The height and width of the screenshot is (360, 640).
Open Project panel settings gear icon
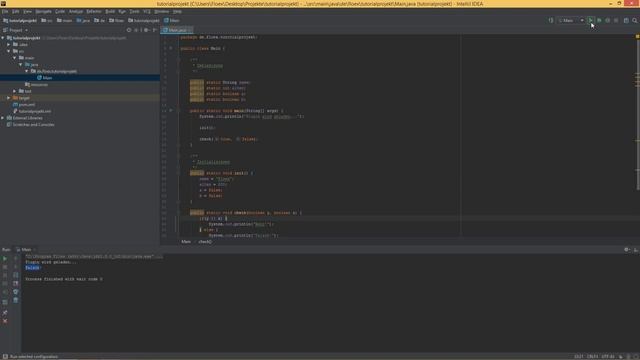(146, 30)
